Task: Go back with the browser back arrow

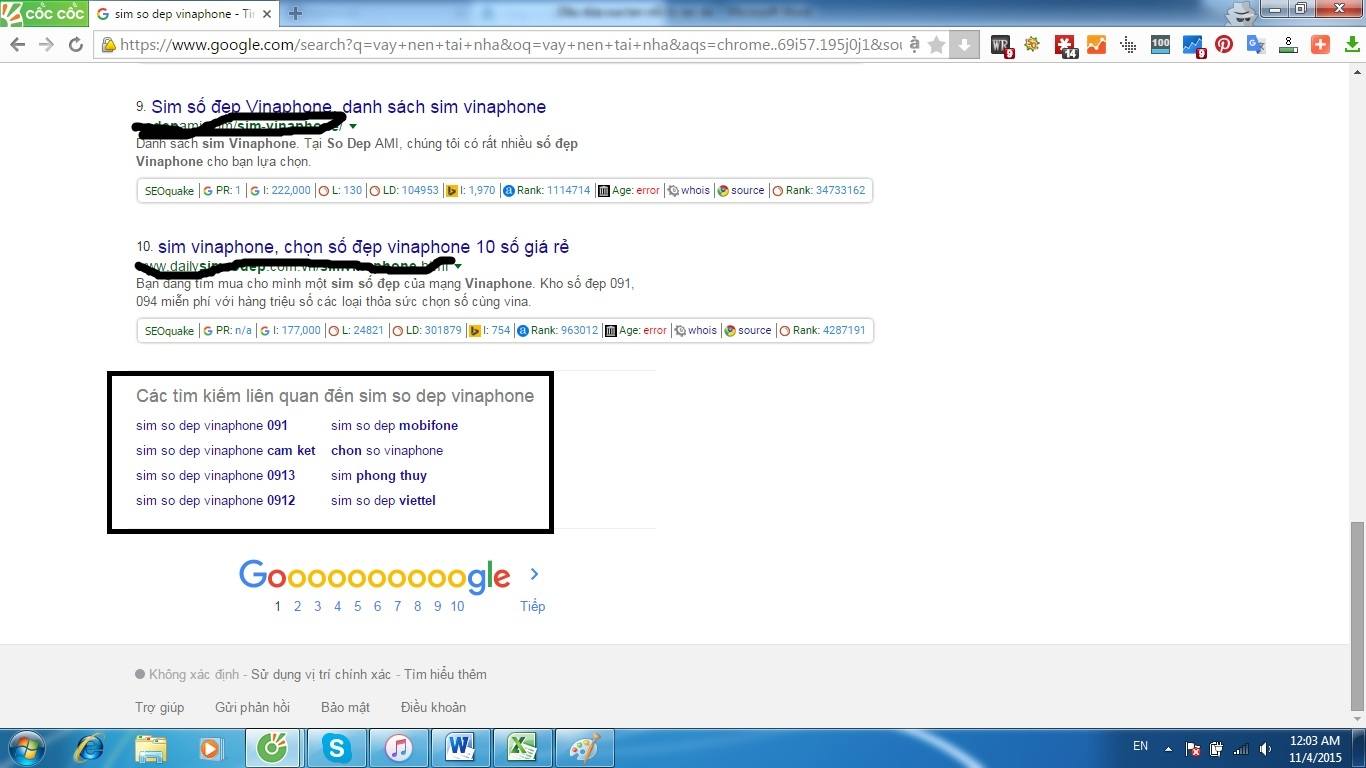Action: 17,45
